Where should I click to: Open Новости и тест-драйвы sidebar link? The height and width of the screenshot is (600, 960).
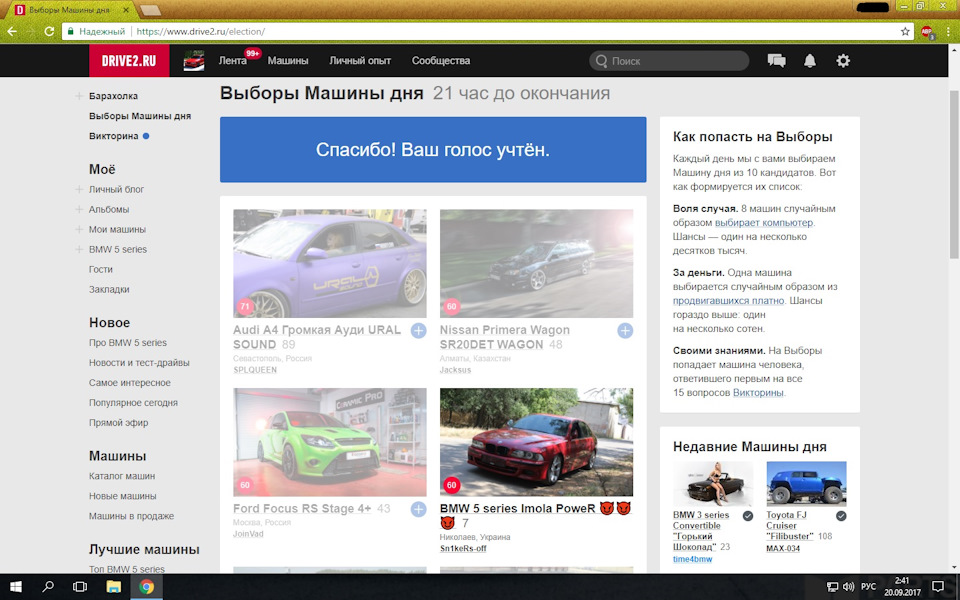coord(139,363)
